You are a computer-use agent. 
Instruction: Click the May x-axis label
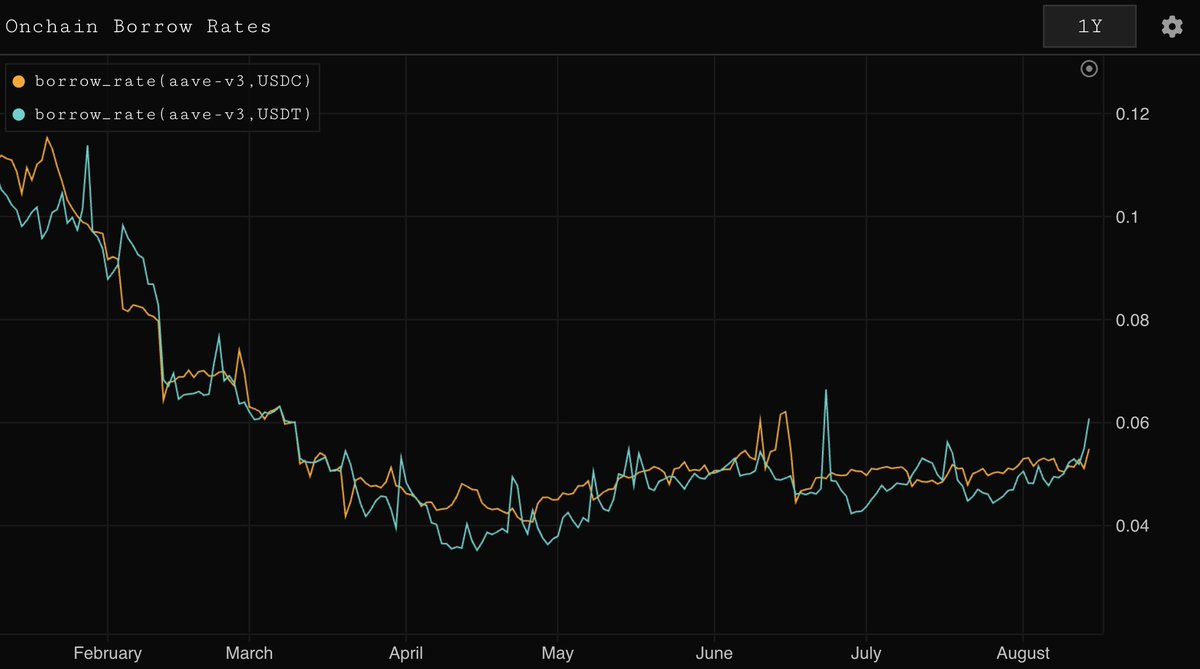(x=557, y=654)
